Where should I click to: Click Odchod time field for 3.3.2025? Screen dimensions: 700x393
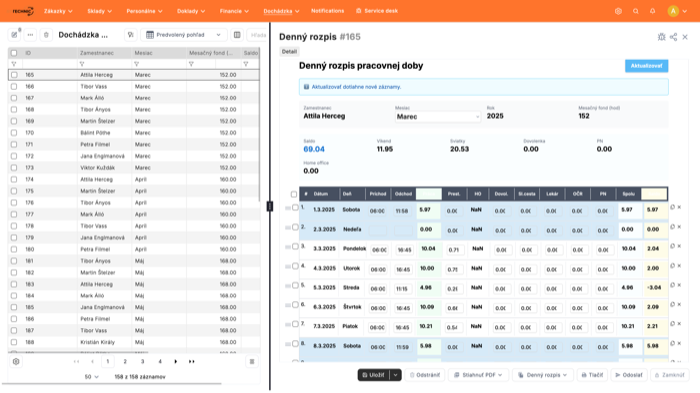pos(404,250)
